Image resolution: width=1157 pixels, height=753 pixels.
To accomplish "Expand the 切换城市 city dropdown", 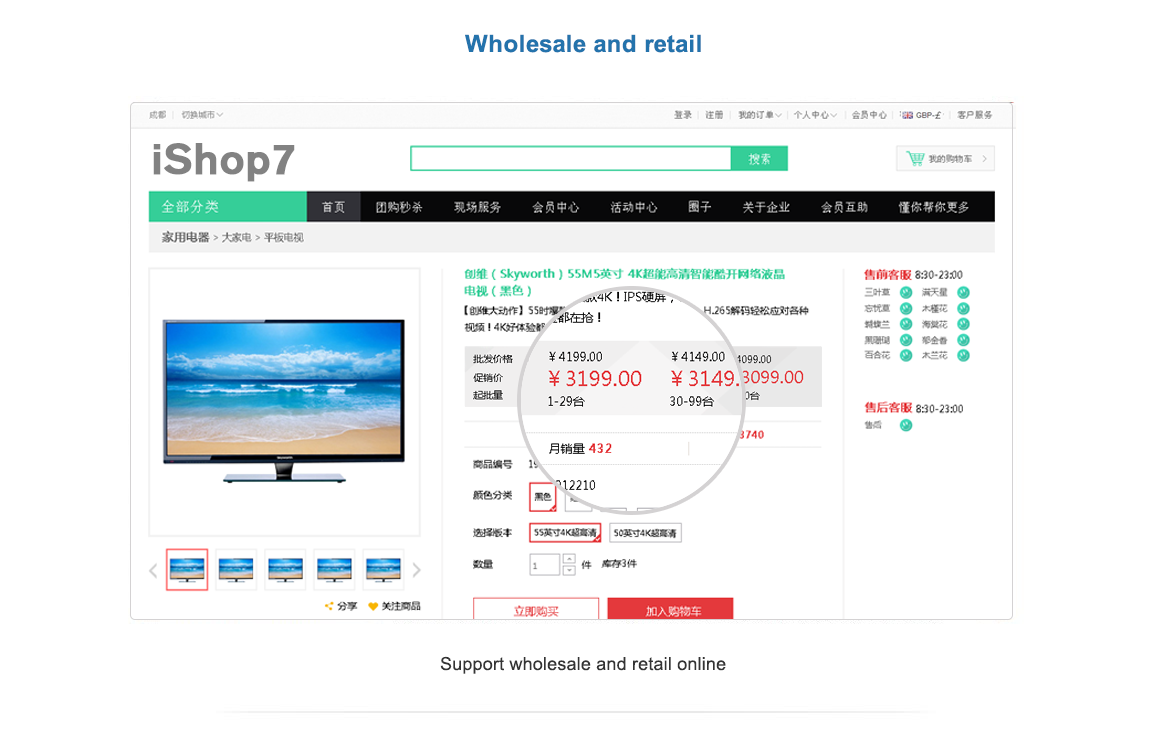I will (x=202, y=115).
